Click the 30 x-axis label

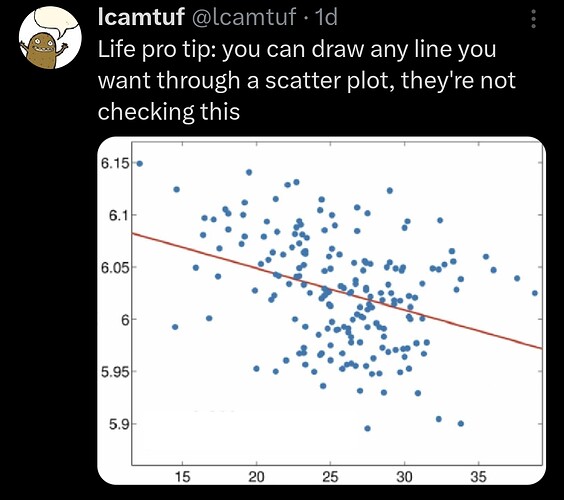point(404,477)
